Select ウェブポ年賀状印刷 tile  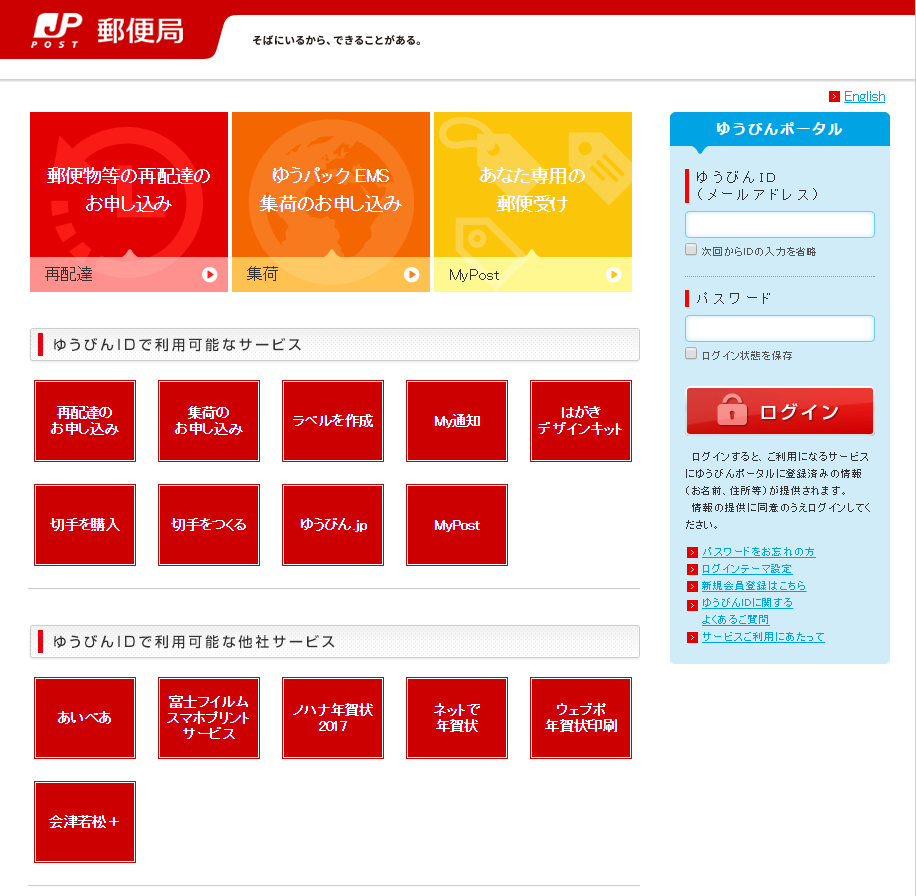(x=581, y=718)
